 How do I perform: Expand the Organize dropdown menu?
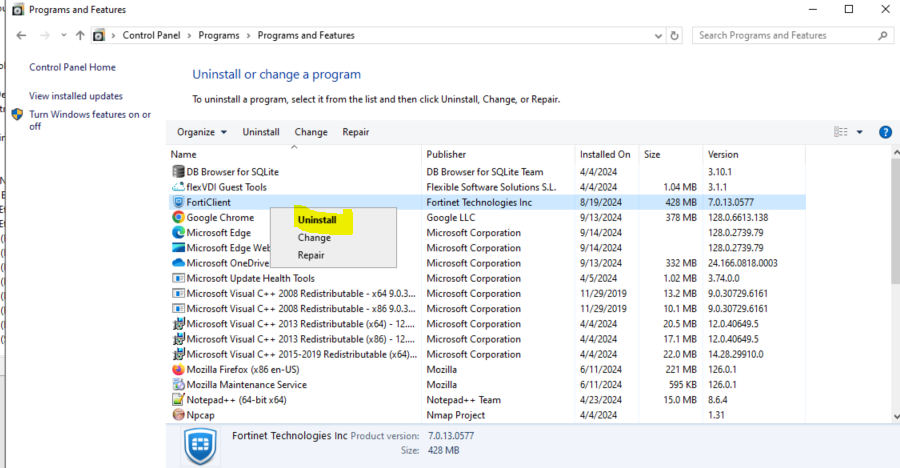(201, 132)
